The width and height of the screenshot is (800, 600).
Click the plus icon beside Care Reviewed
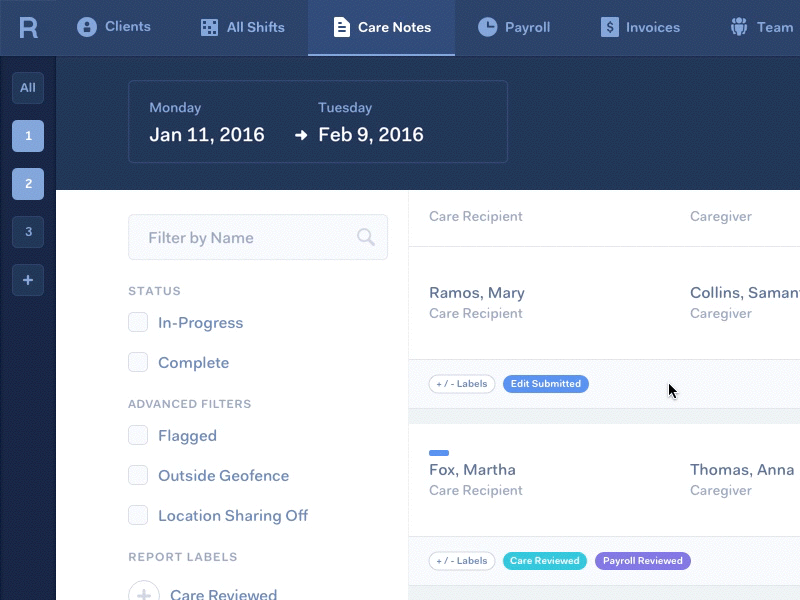[x=143, y=591]
